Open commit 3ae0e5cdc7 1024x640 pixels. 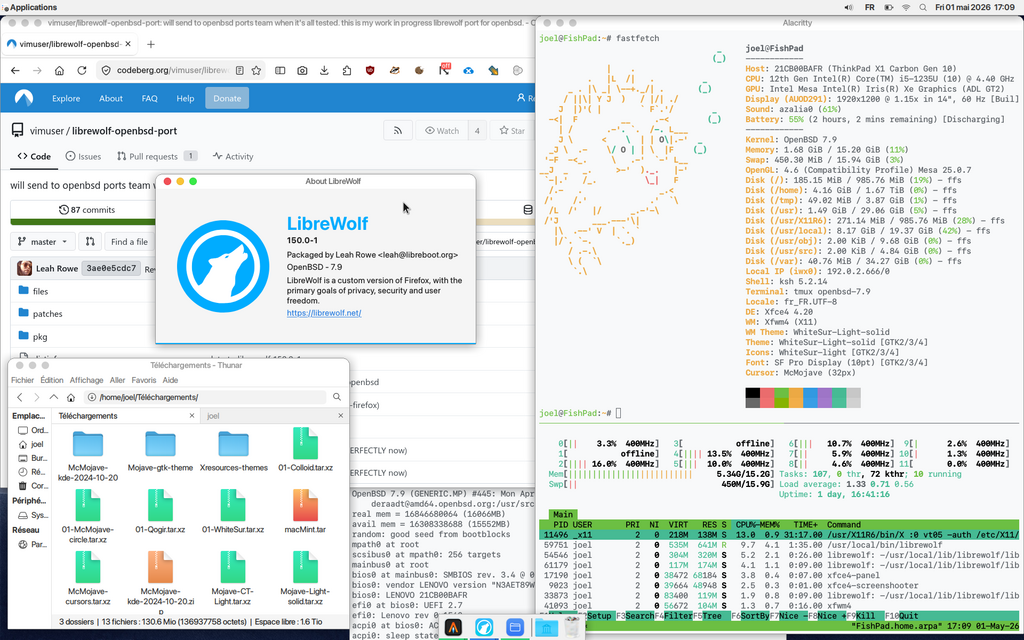[x=111, y=268]
